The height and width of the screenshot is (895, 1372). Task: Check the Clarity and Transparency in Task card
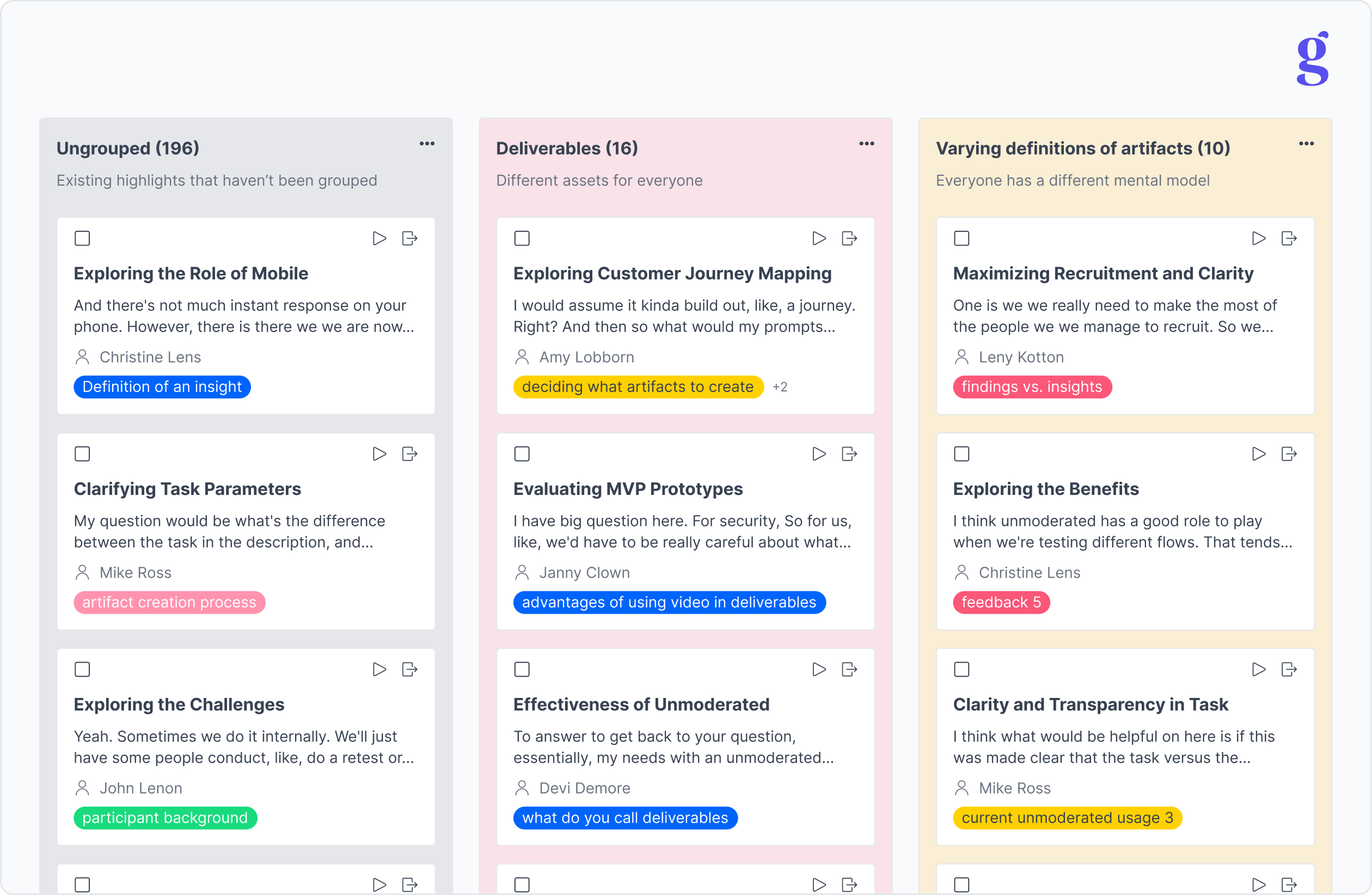click(962, 670)
